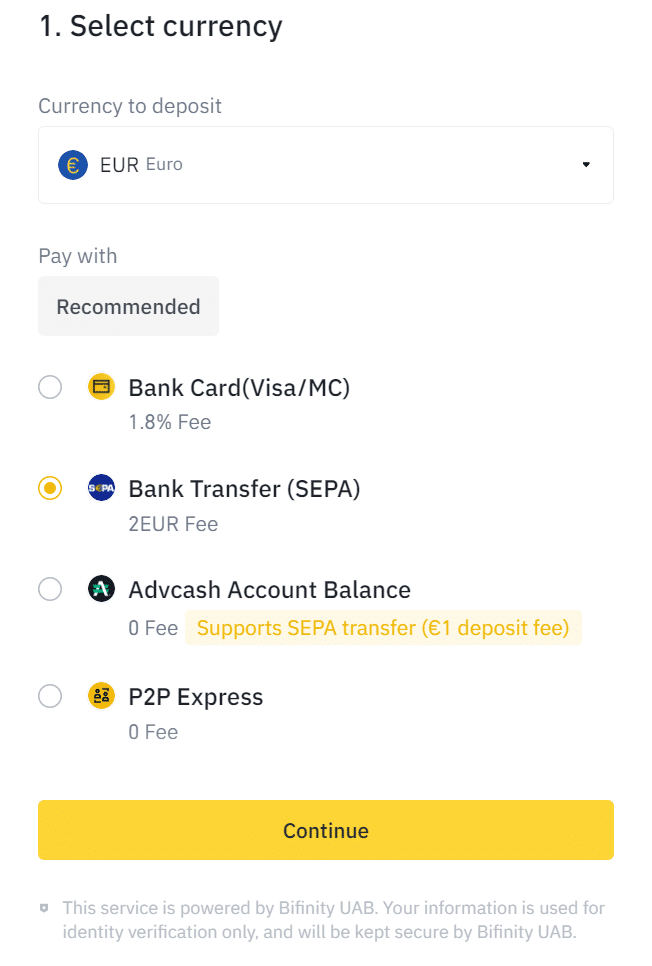Select the Advcash Account Balance radio button
Screen dimensions: 652x966
coord(50,589)
